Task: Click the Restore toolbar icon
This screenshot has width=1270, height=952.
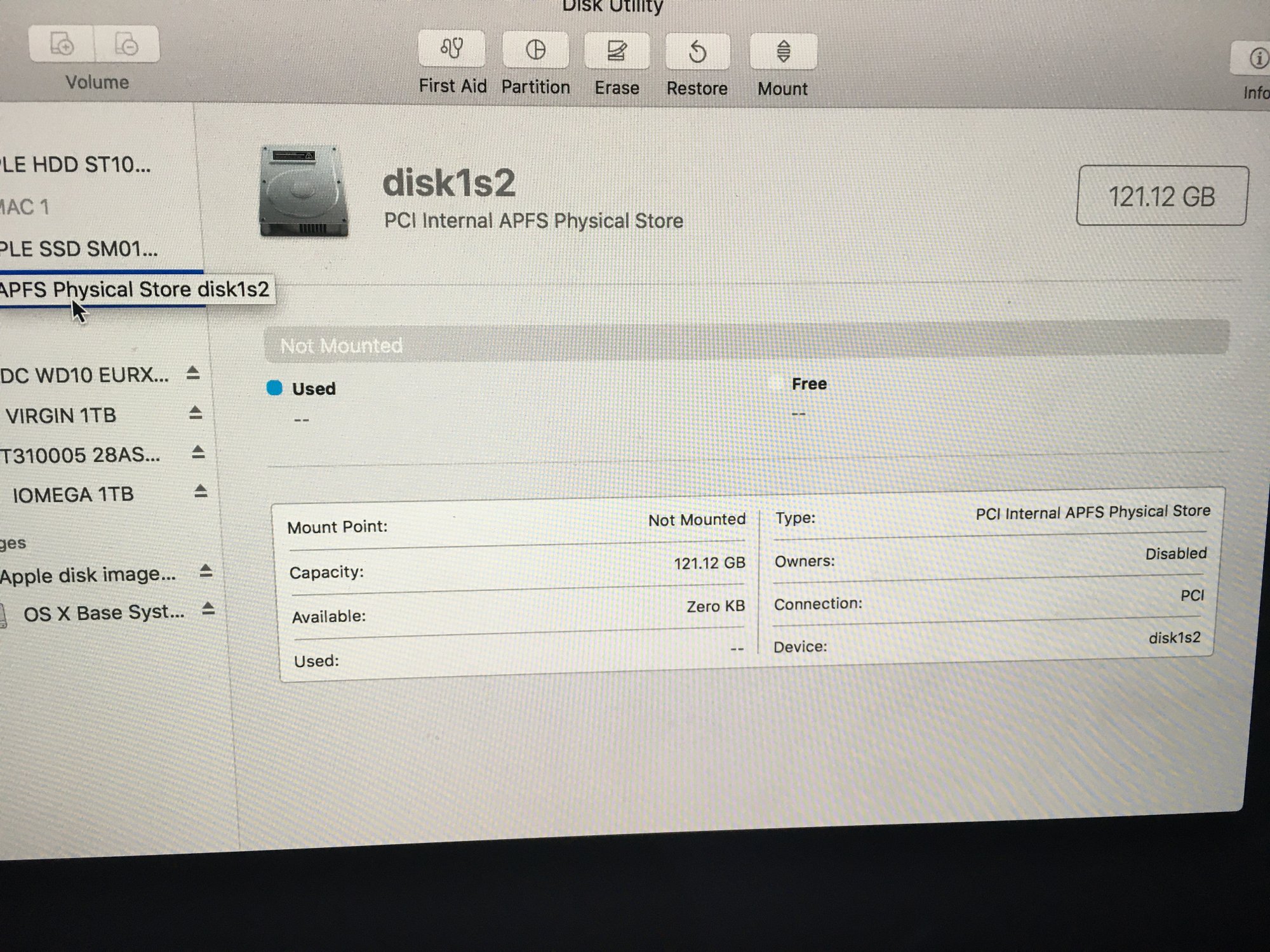Action: point(697,52)
